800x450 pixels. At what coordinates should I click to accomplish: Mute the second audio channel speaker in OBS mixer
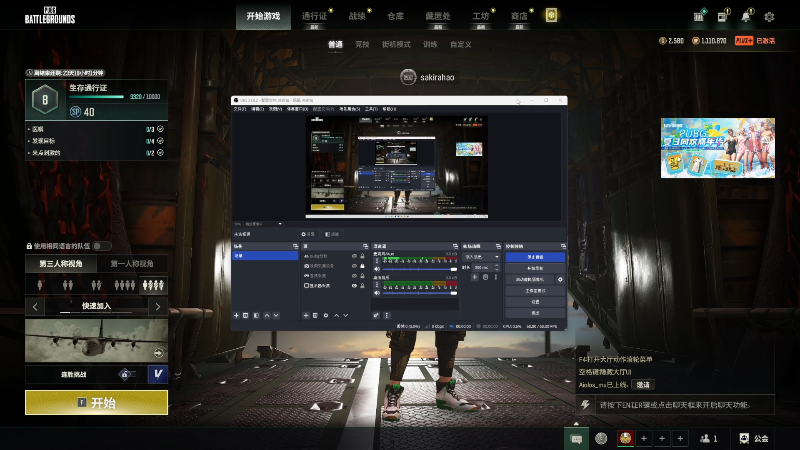tap(377, 293)
